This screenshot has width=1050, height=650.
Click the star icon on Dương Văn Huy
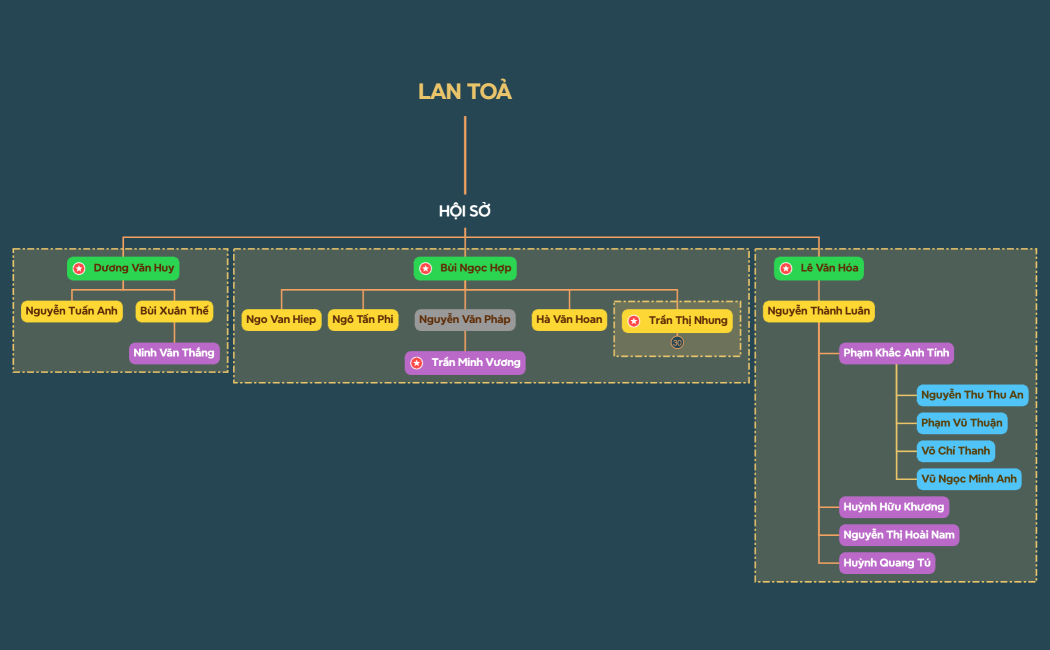pyautogui.click(x=79, y=269)
